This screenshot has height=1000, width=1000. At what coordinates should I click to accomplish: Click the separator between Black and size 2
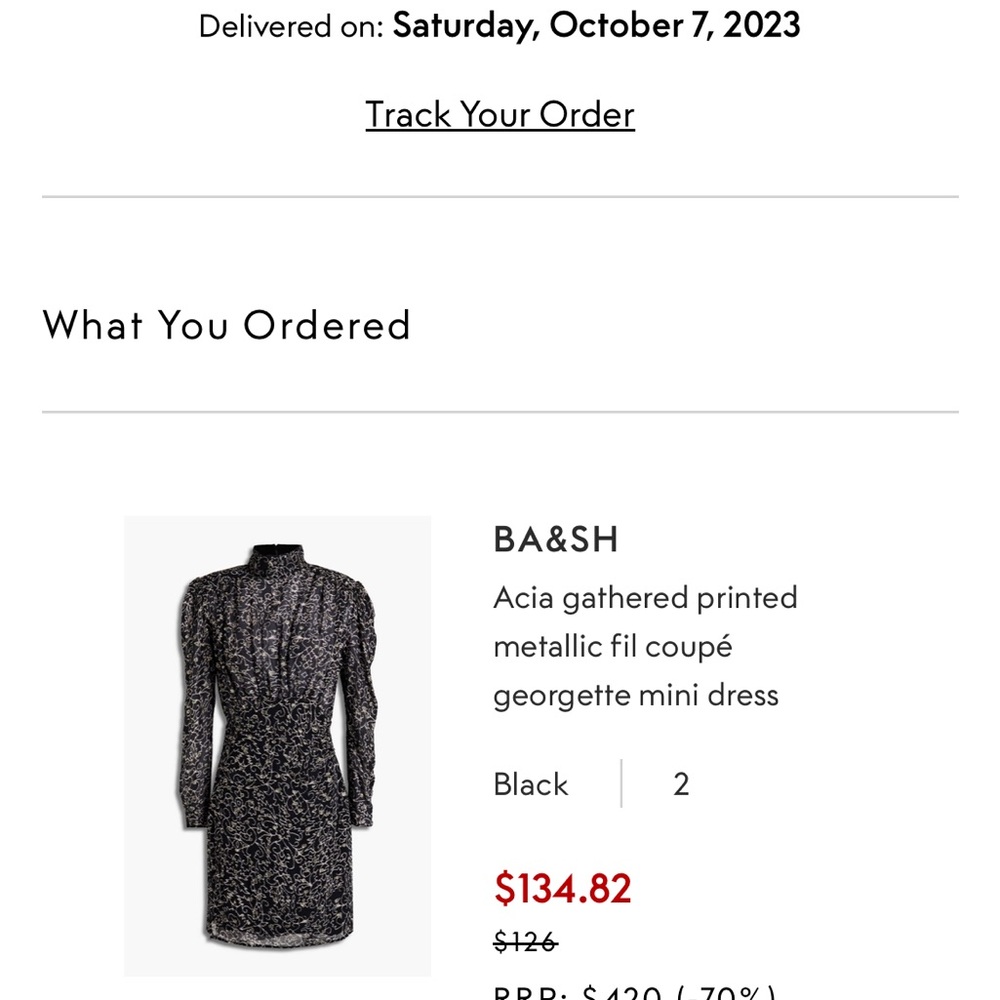click(x=622, y=783)
